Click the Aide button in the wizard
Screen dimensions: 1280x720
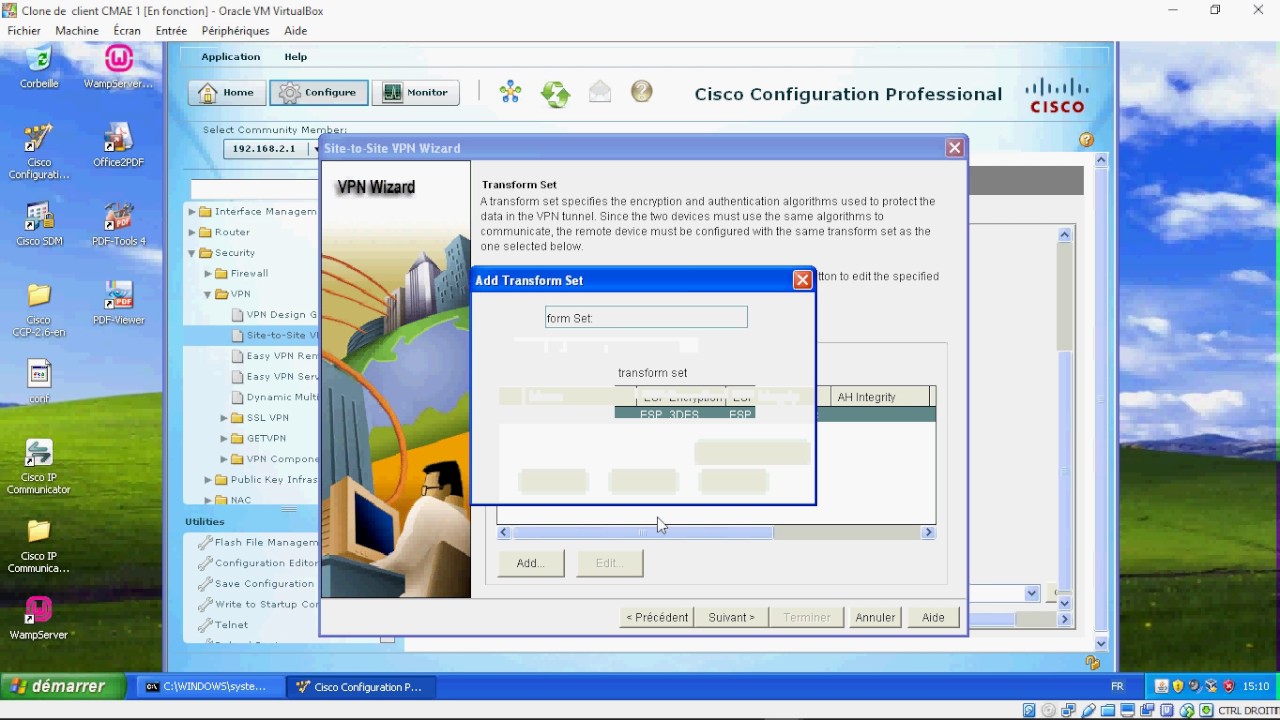(x=933, y=617)
